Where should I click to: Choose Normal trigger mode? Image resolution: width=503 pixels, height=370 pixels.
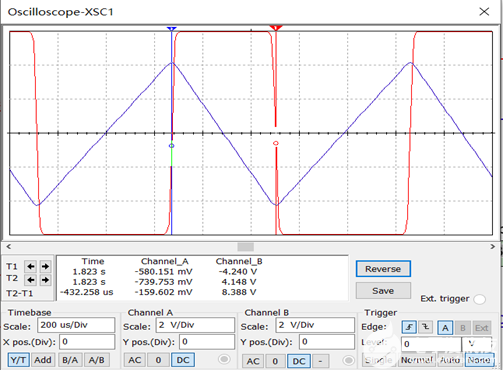[416, 360]
